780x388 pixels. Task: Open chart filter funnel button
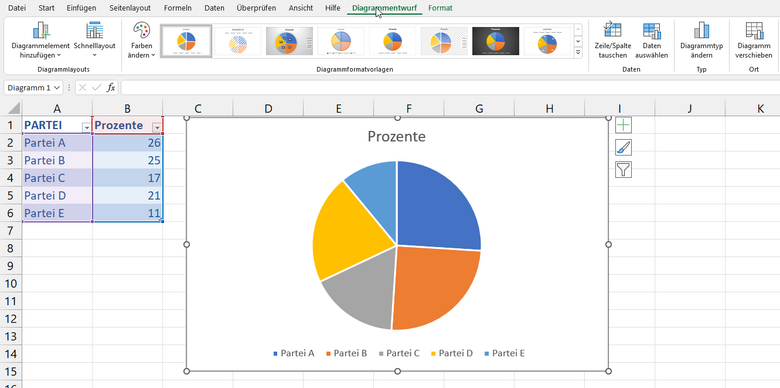[x=623, y=170]
